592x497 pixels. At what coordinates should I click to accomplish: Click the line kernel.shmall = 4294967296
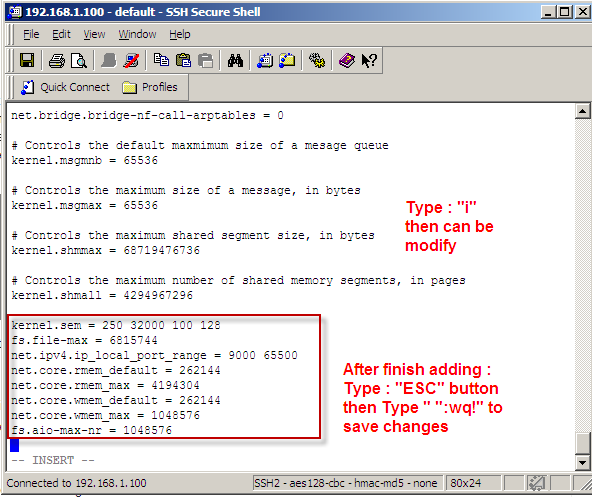coord(102,295)
